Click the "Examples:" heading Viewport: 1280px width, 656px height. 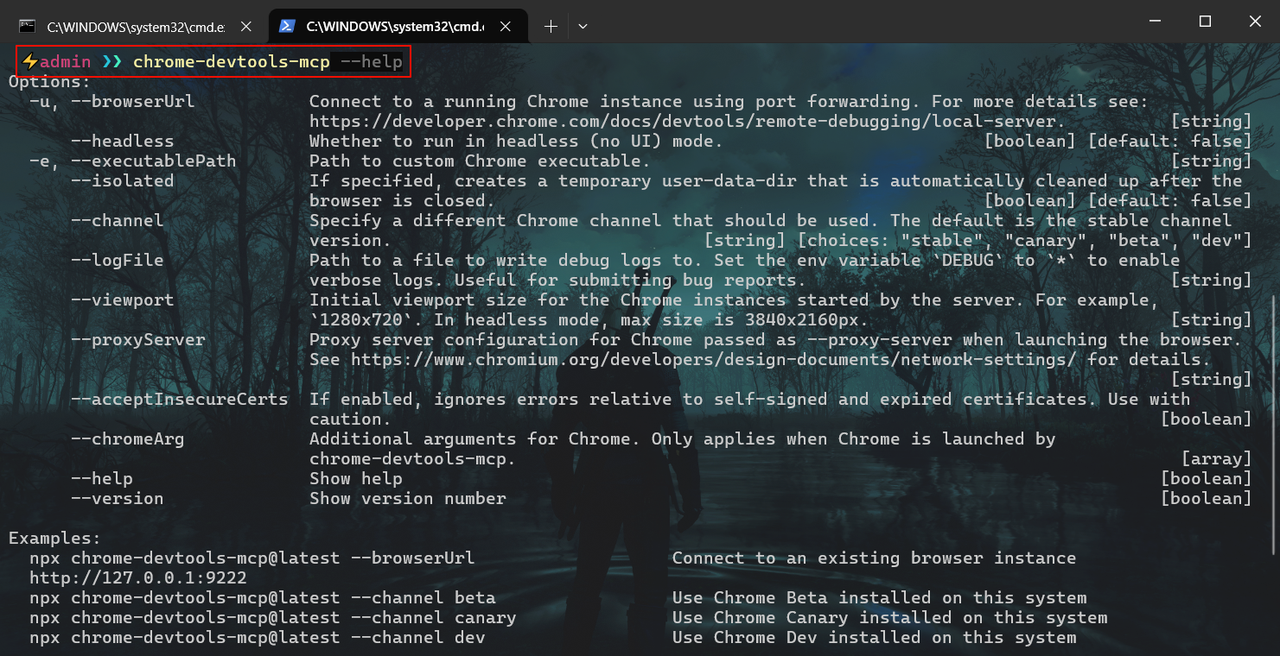(x=55, y=538)
